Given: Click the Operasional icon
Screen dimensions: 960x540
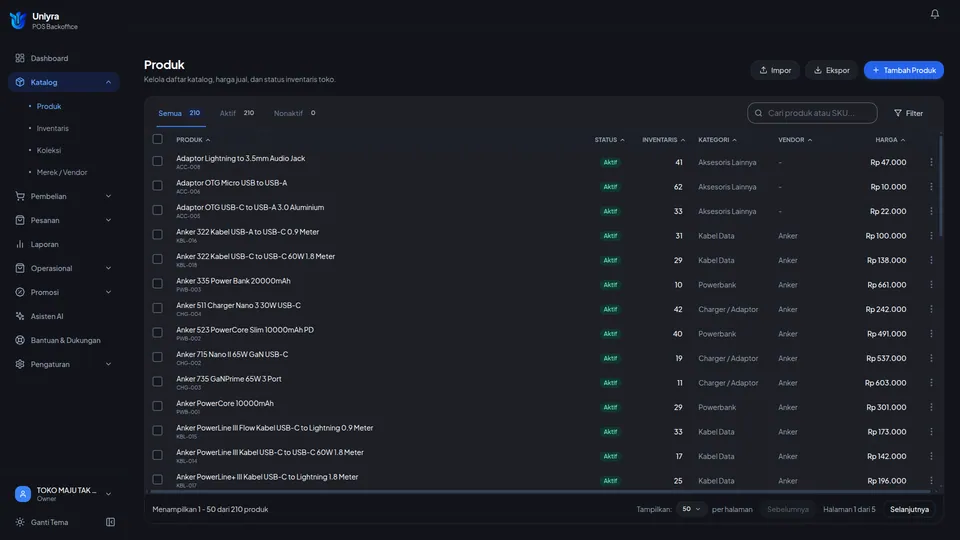Looking at the screenshot, I should pos(20,268).
